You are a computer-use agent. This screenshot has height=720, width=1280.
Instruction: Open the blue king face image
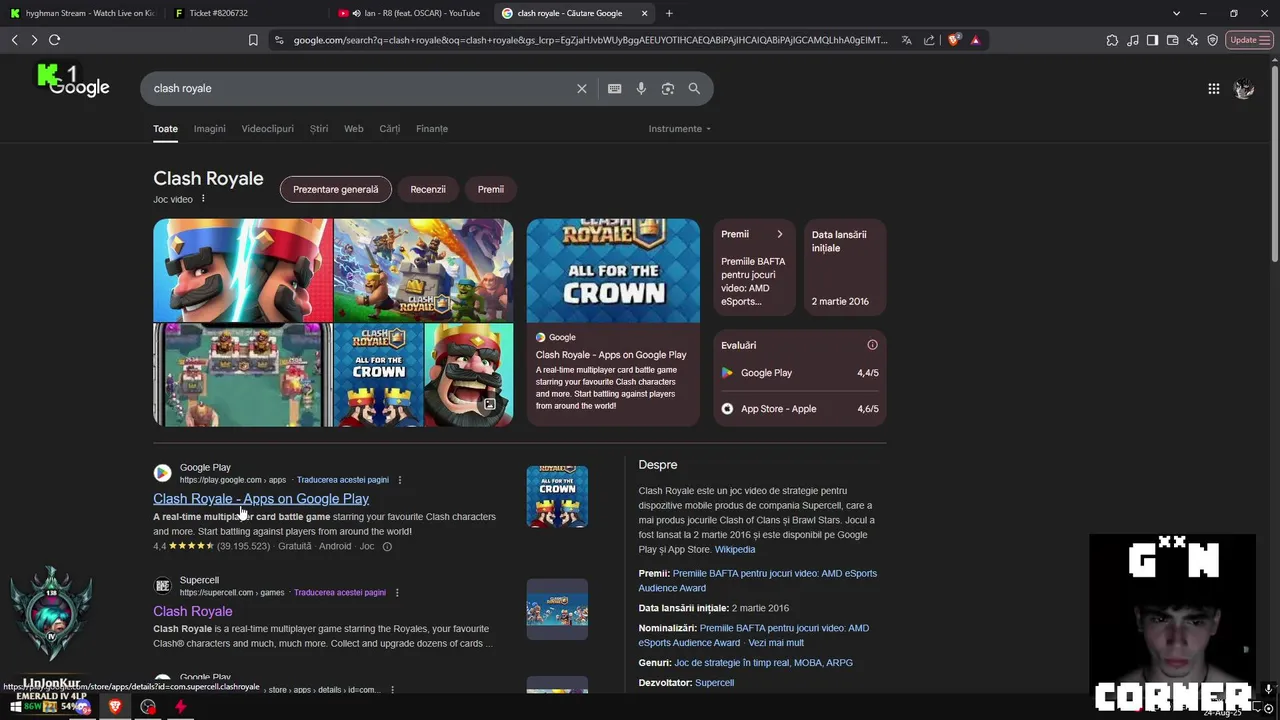pos(243,270)
